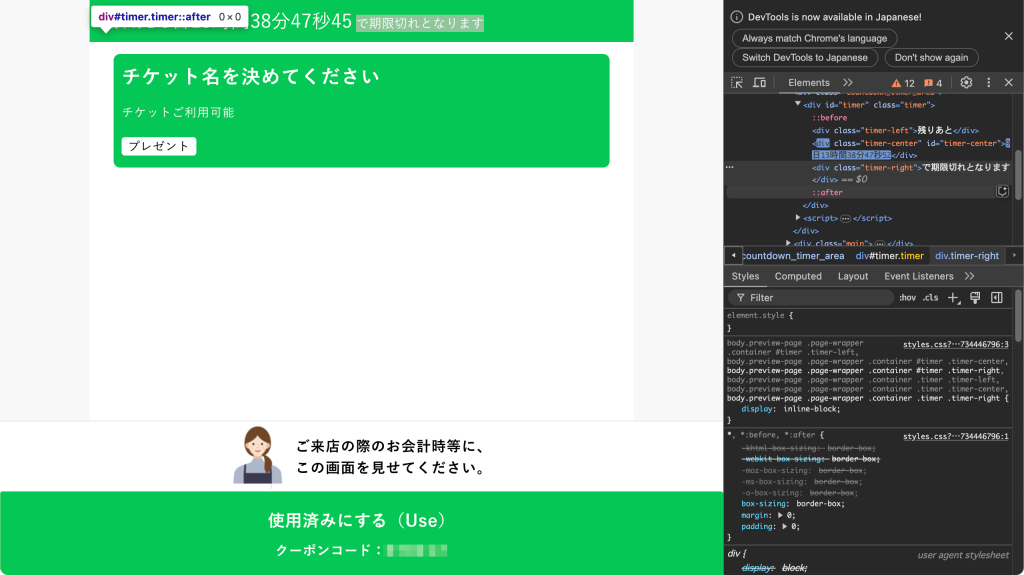The image size is (1024, 575).
Task: Show more sidebar tabs via the chevron beside Event Listeners
Action: pyautogui.click(x=970, y=276)
